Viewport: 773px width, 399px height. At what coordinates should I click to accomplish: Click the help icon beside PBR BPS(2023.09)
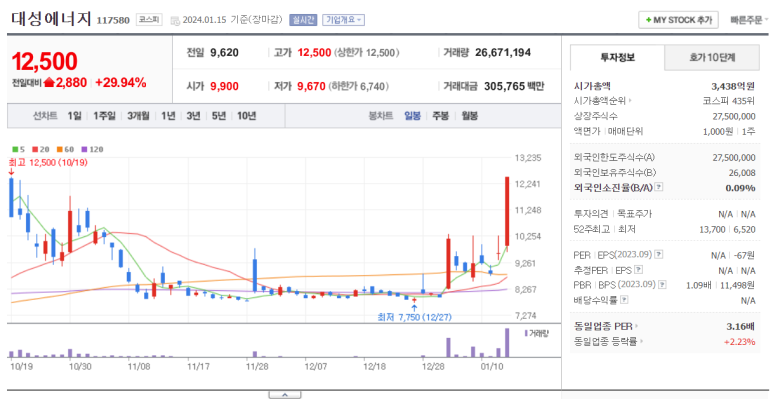tap(663, 284)
